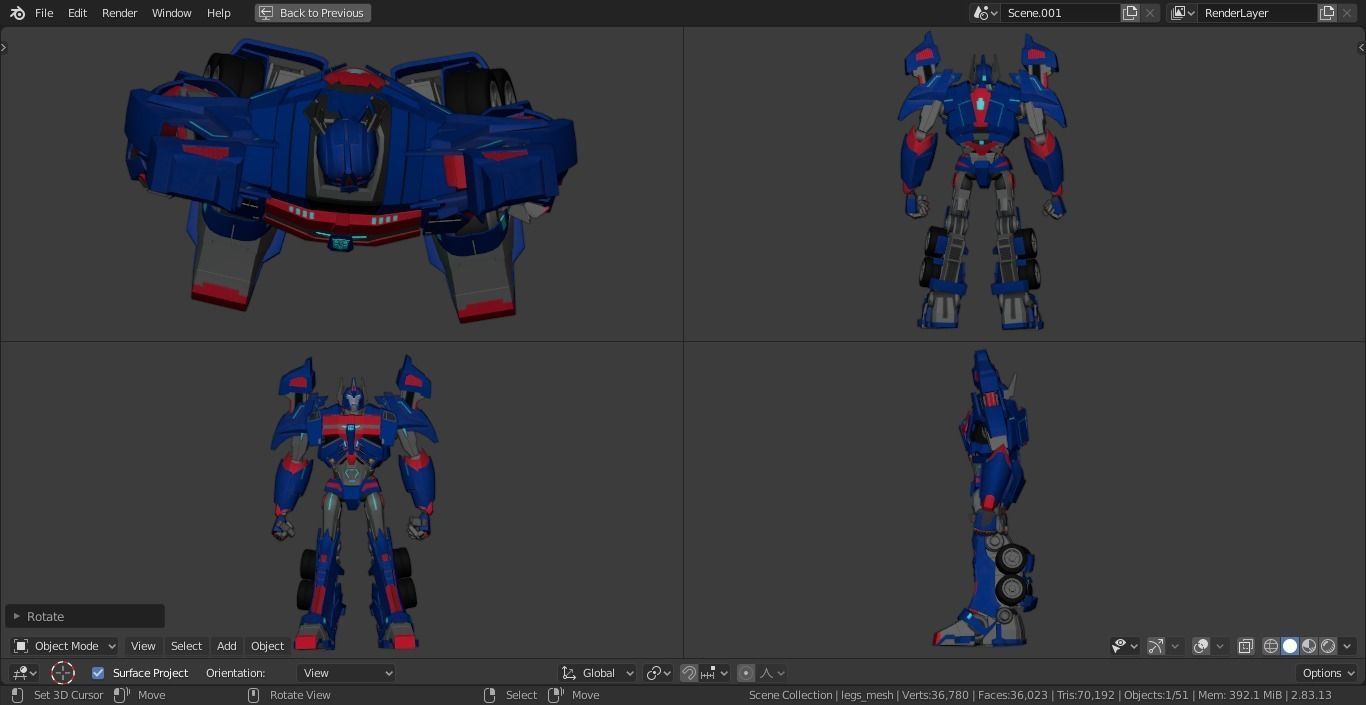Open the view layer browse dropdown

[x=1182, y=13]
